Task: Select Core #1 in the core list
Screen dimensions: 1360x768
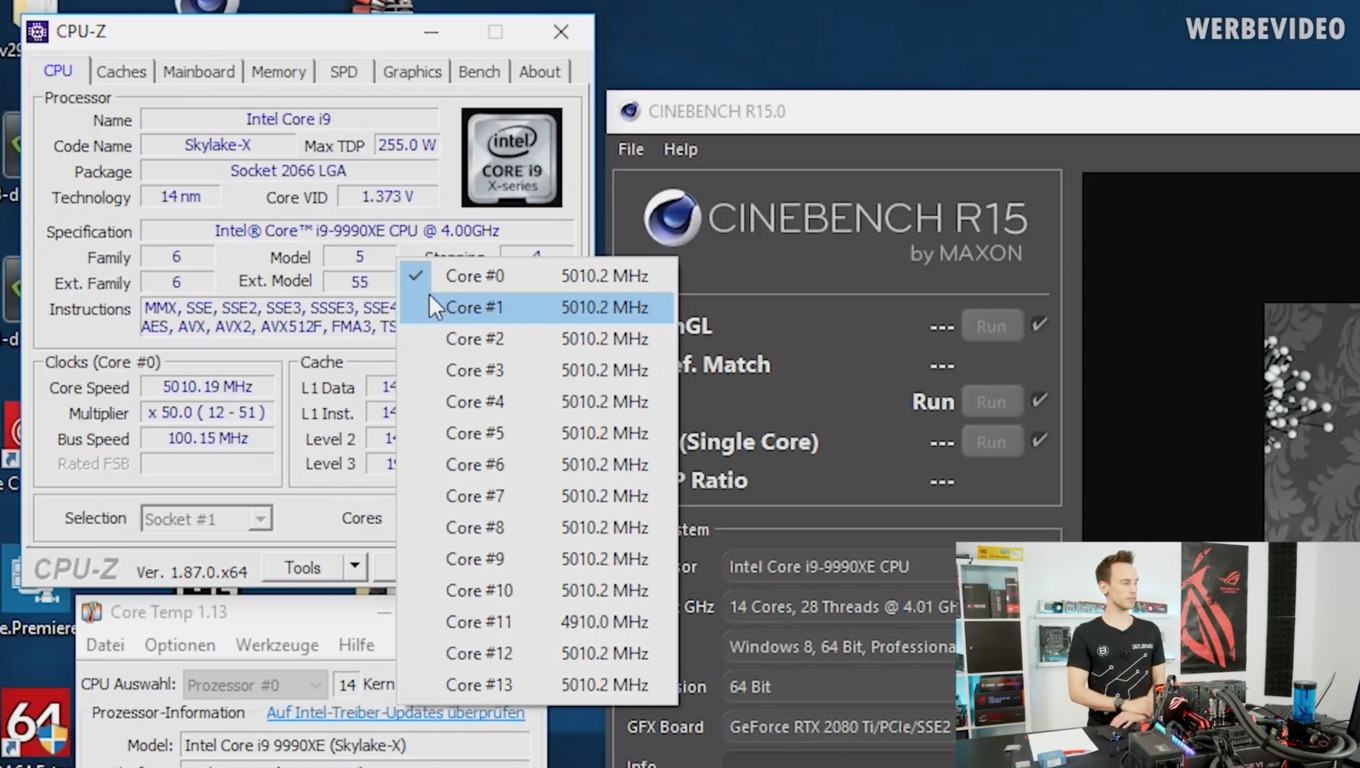Action: point(537,307)
